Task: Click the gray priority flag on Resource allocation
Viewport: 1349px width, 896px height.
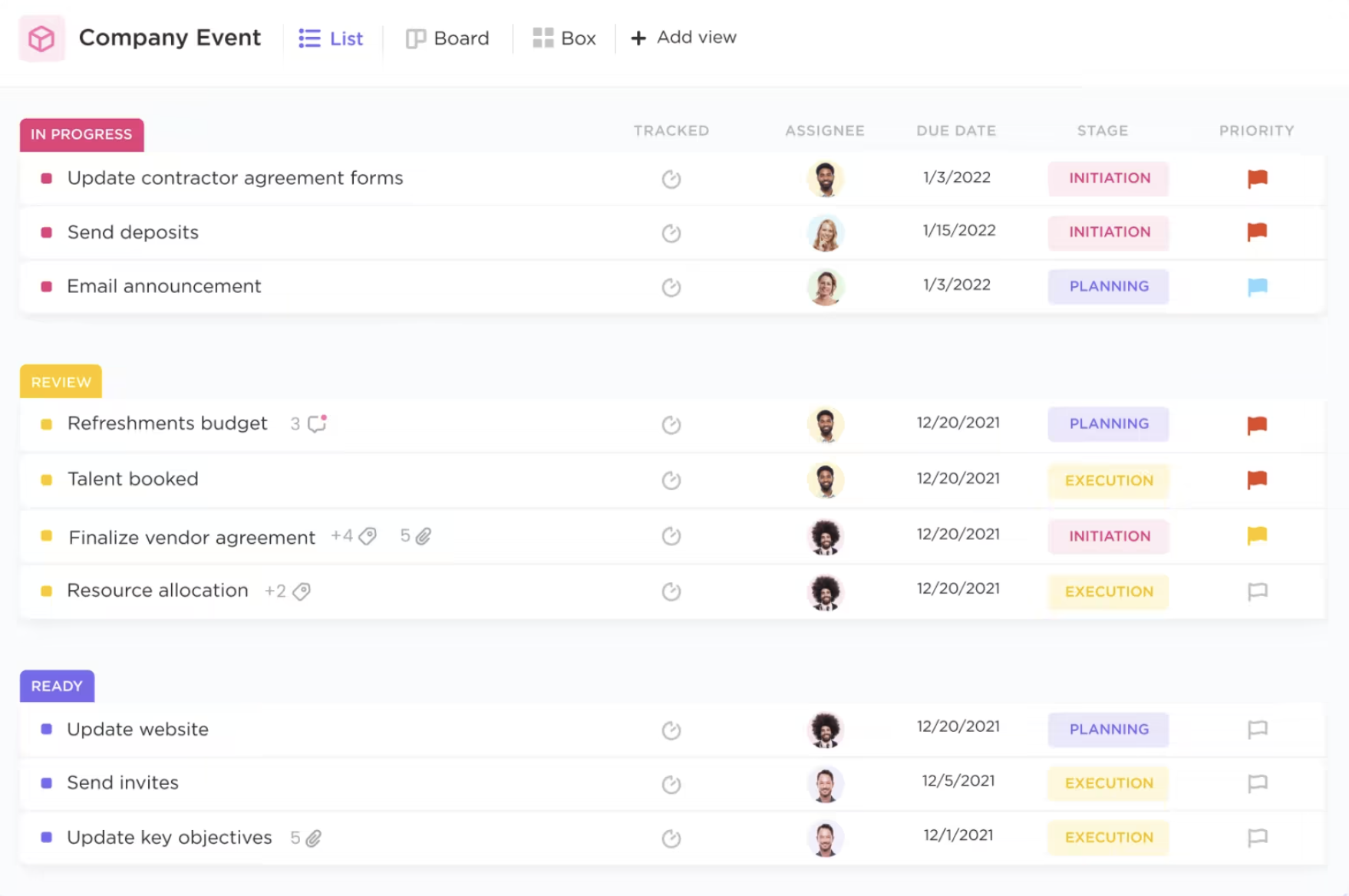Action: pos(1255,591)
